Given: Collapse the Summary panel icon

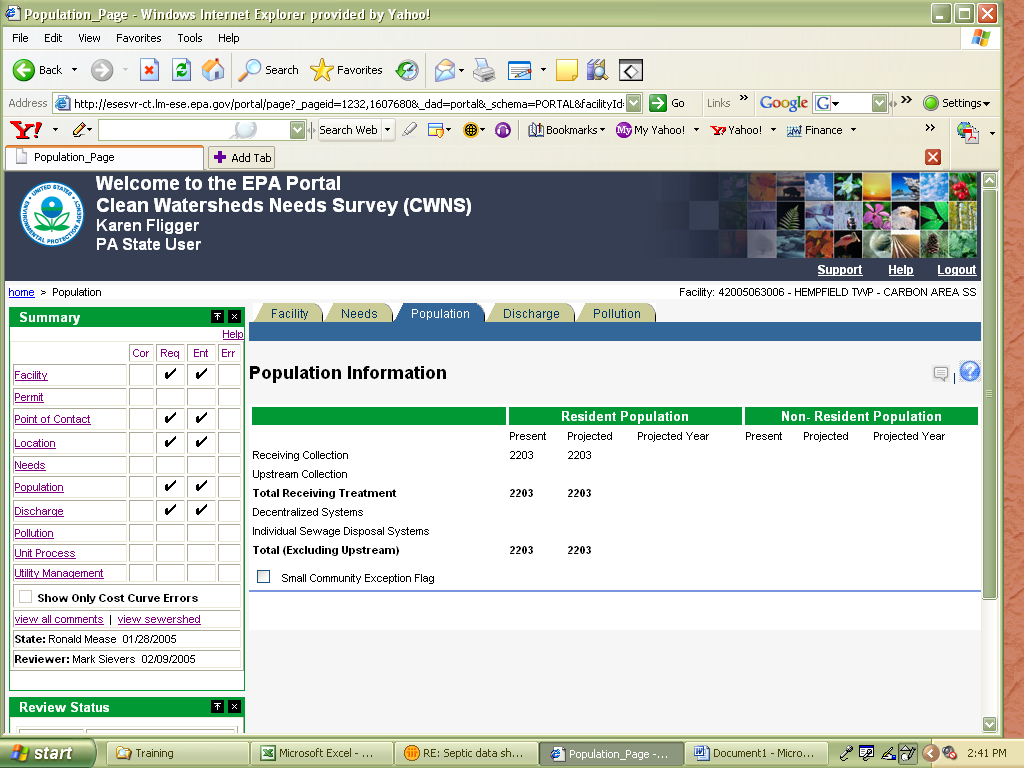Looking at the screenshot, I should 217,317.
